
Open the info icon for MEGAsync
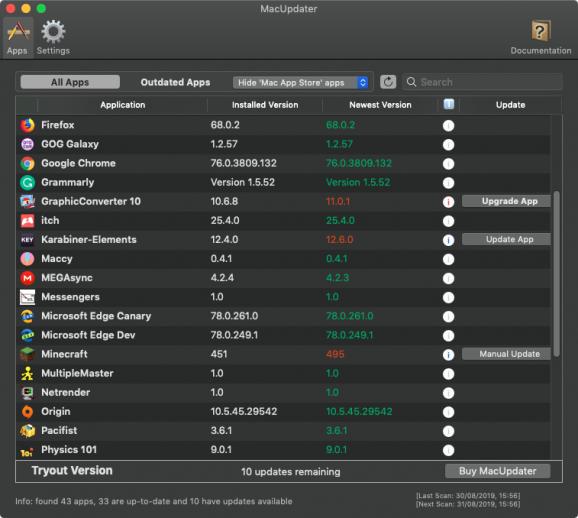pyautogui.click(x=448, y=278)
